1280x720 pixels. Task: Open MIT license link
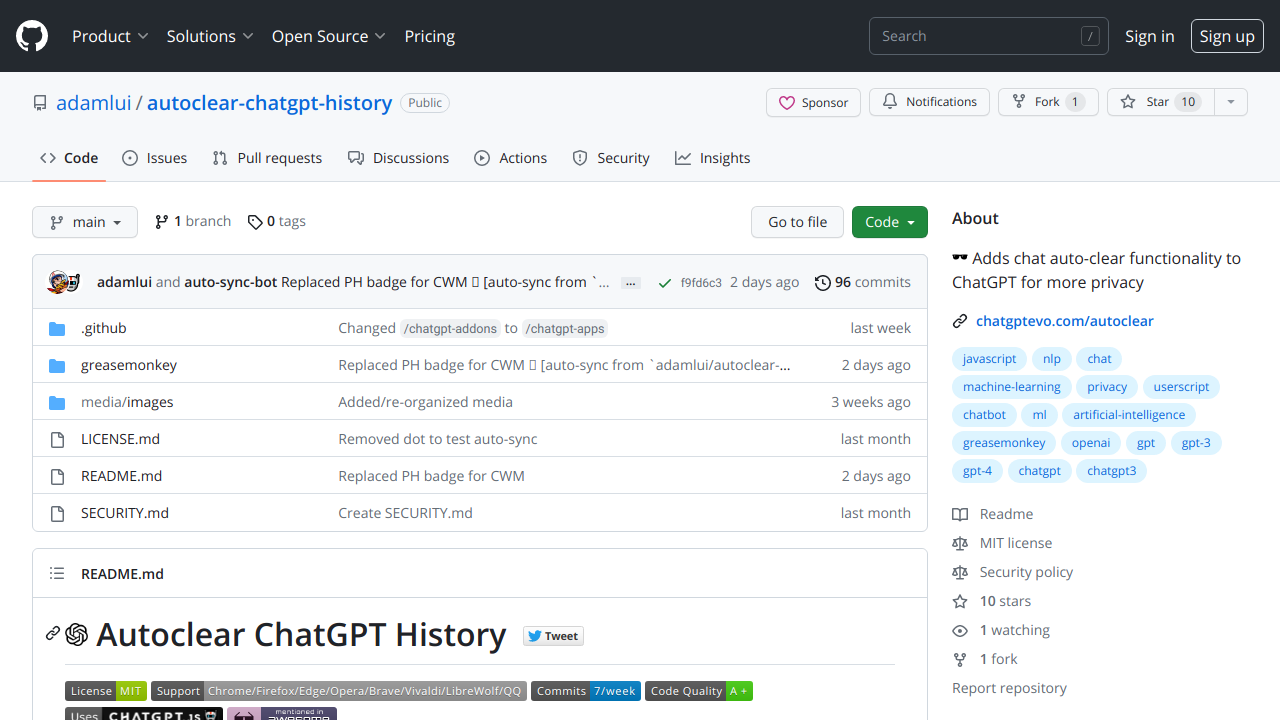(1002, 543)
